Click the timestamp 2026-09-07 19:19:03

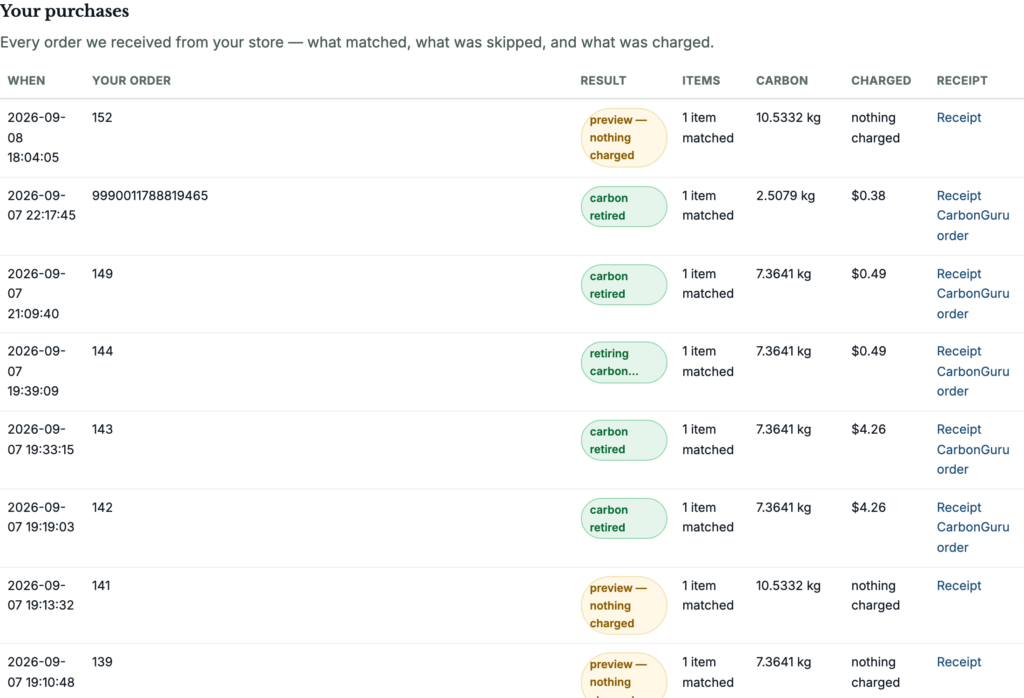(40, 517)
